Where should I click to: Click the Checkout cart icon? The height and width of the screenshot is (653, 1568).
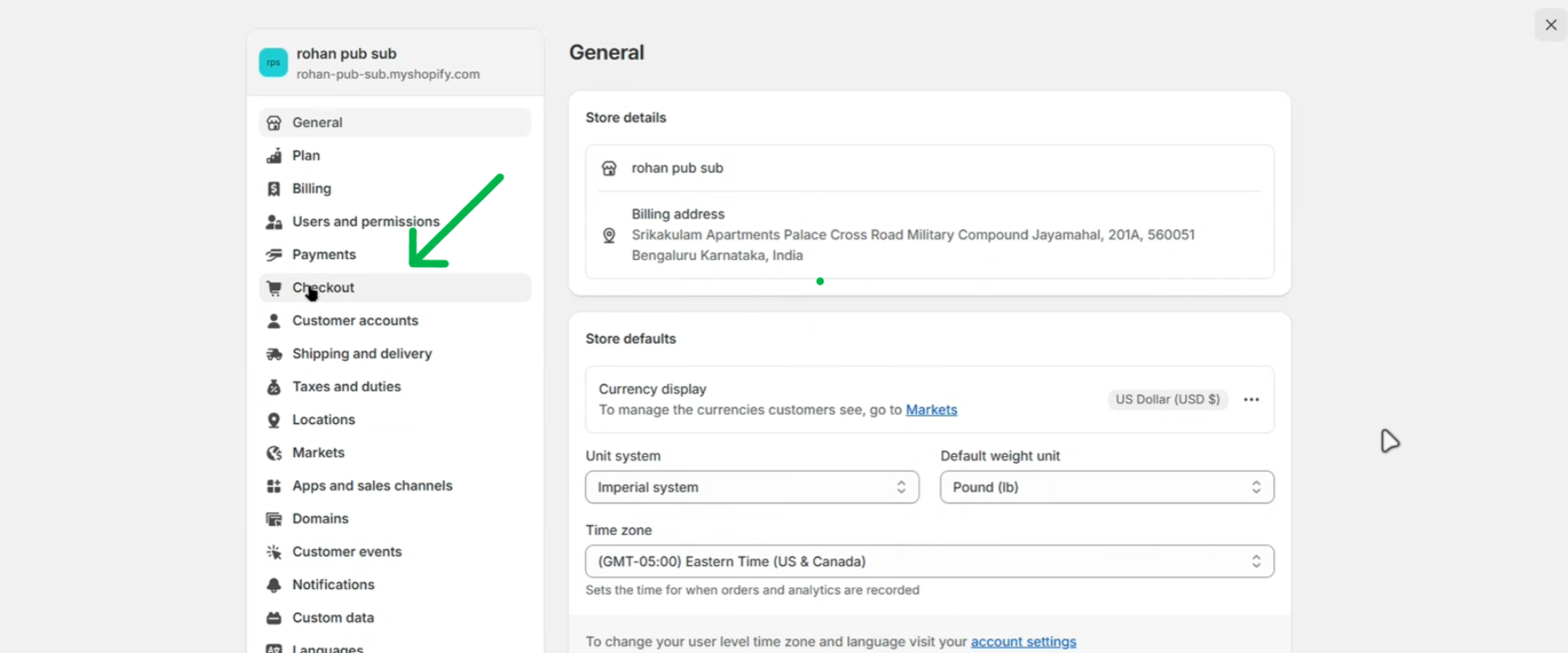[274, 288]
